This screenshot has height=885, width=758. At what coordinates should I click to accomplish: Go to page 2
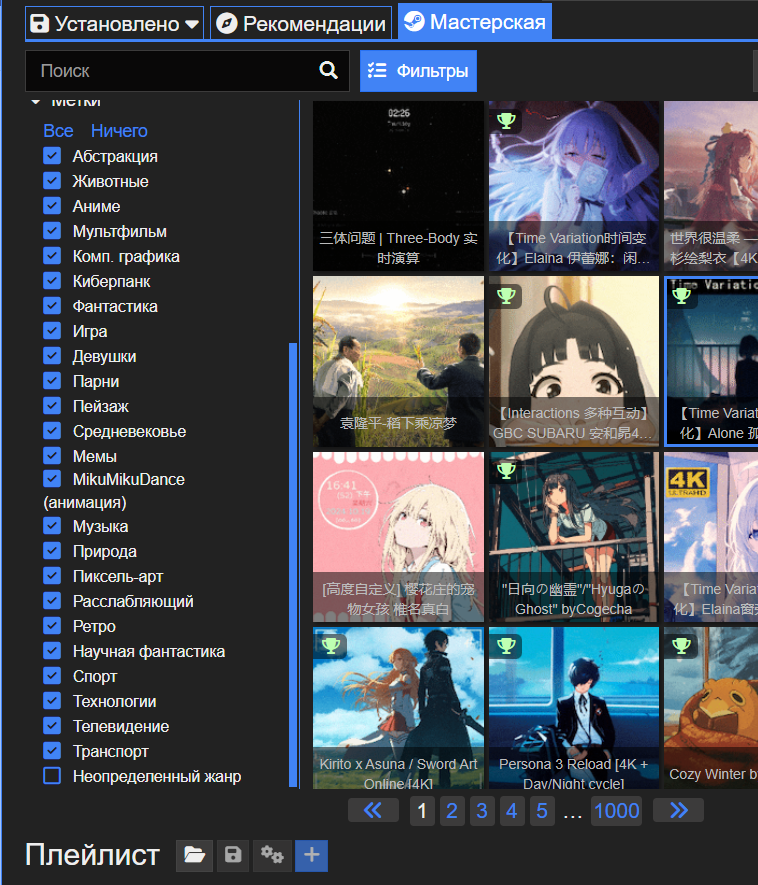pos(452,810)
